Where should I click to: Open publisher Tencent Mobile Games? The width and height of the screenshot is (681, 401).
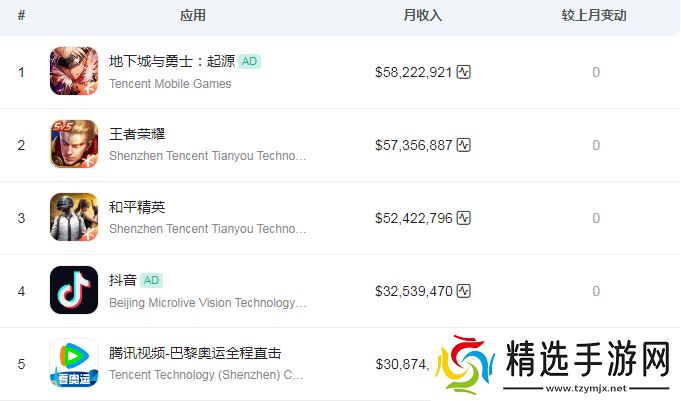(x=170, y=84)
